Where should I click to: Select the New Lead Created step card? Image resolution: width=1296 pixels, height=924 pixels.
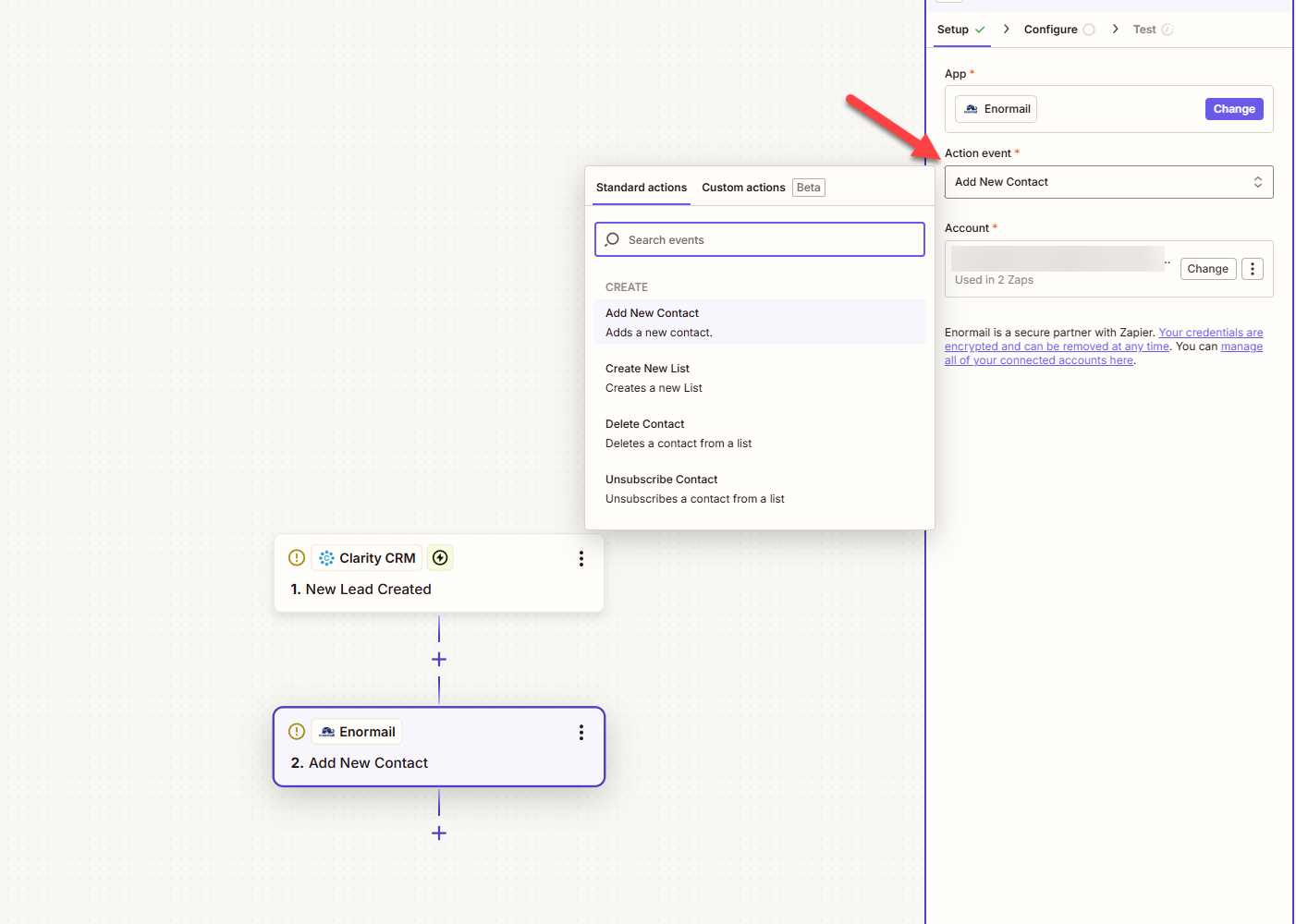coord(439,573)
